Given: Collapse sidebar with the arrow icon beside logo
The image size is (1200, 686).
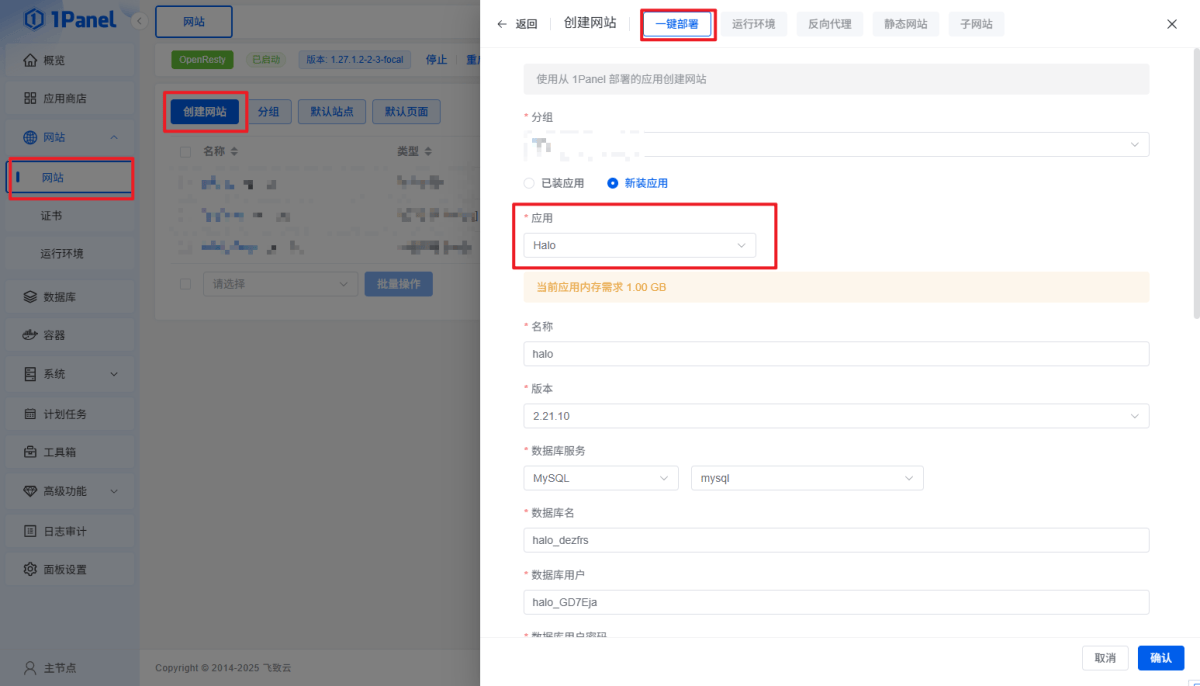Looking at the screenshot, I should (x=138, y=21).
